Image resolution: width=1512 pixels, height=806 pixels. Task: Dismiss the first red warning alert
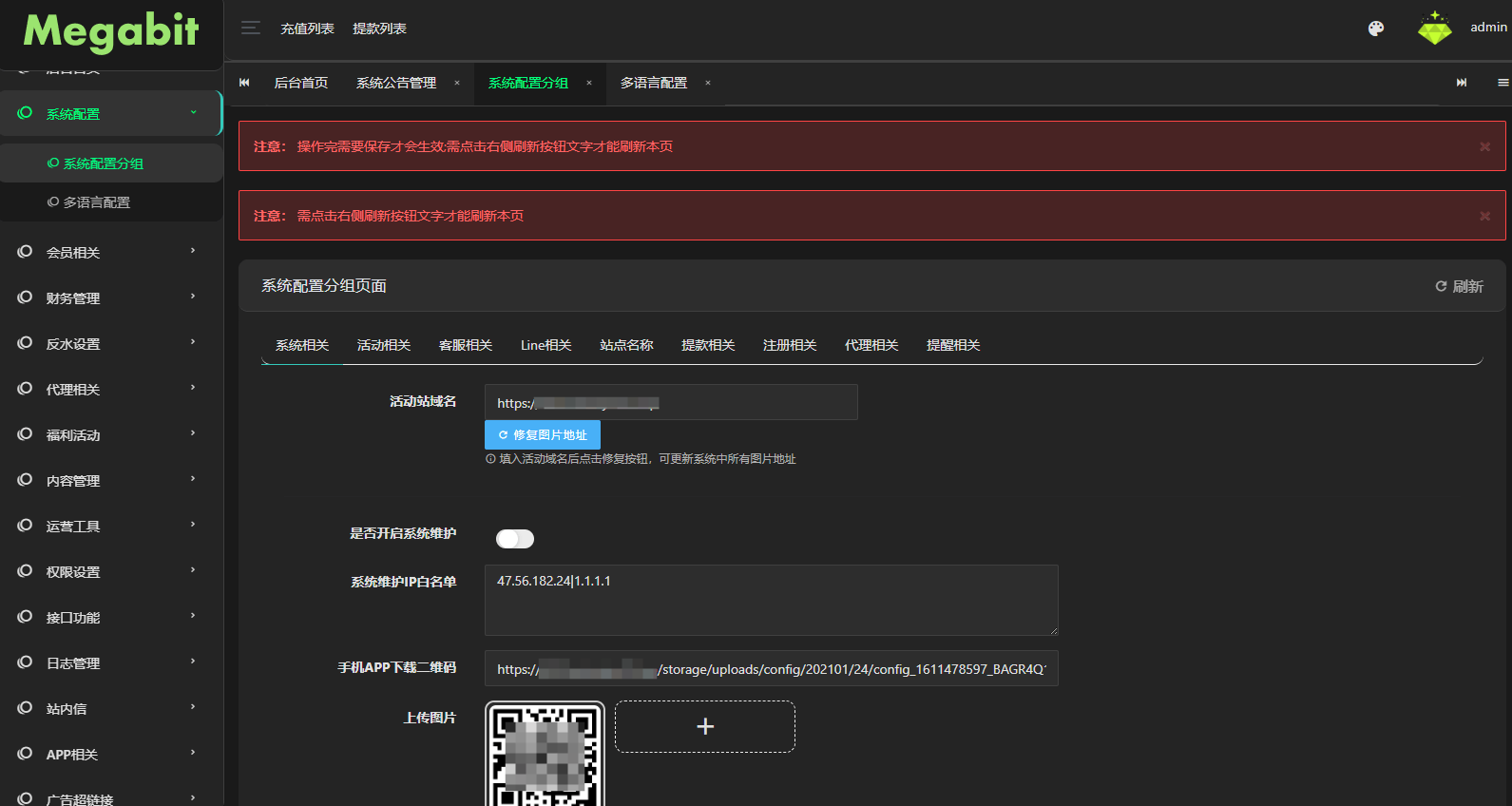[1484, 146]
